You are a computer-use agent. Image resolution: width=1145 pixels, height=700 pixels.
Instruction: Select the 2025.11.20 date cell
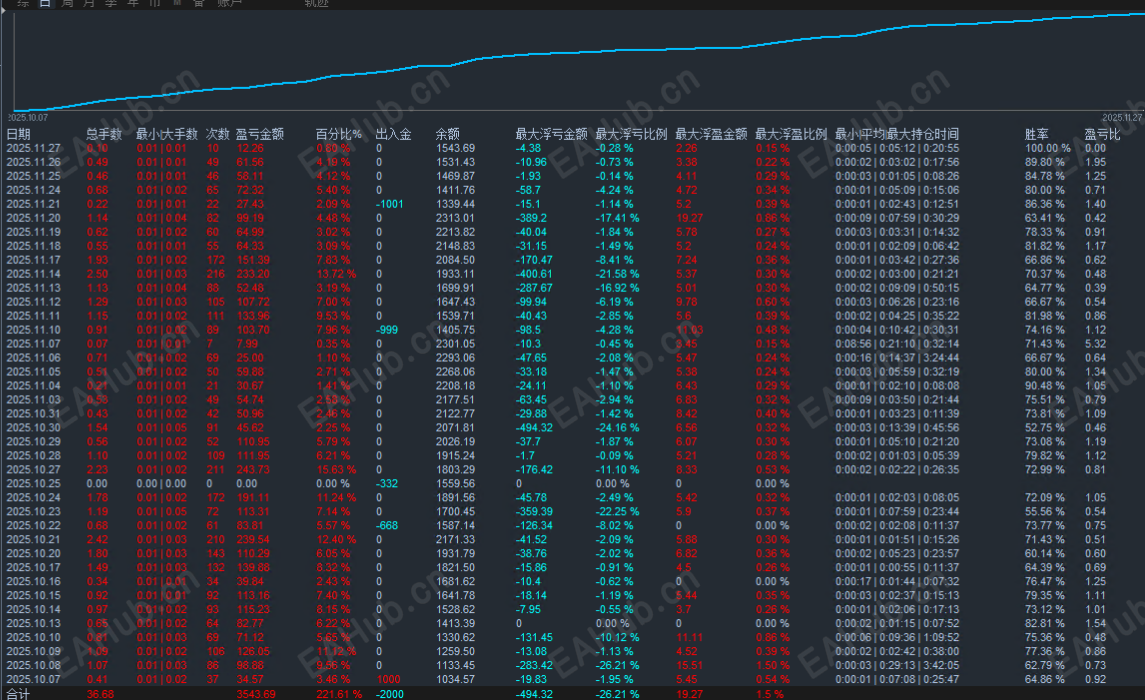[x=34, y=218]
